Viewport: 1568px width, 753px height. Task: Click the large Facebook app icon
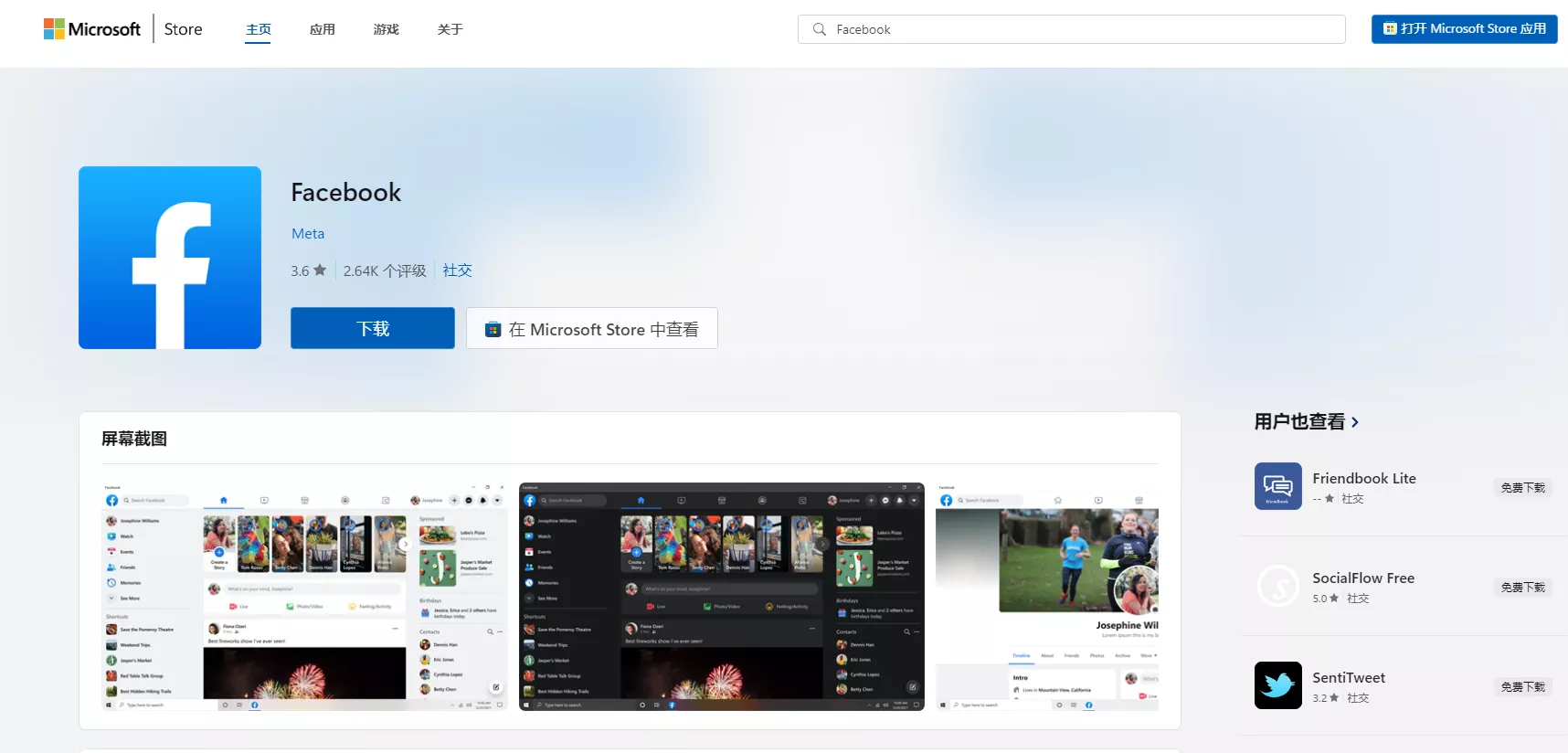pos(170,258)
